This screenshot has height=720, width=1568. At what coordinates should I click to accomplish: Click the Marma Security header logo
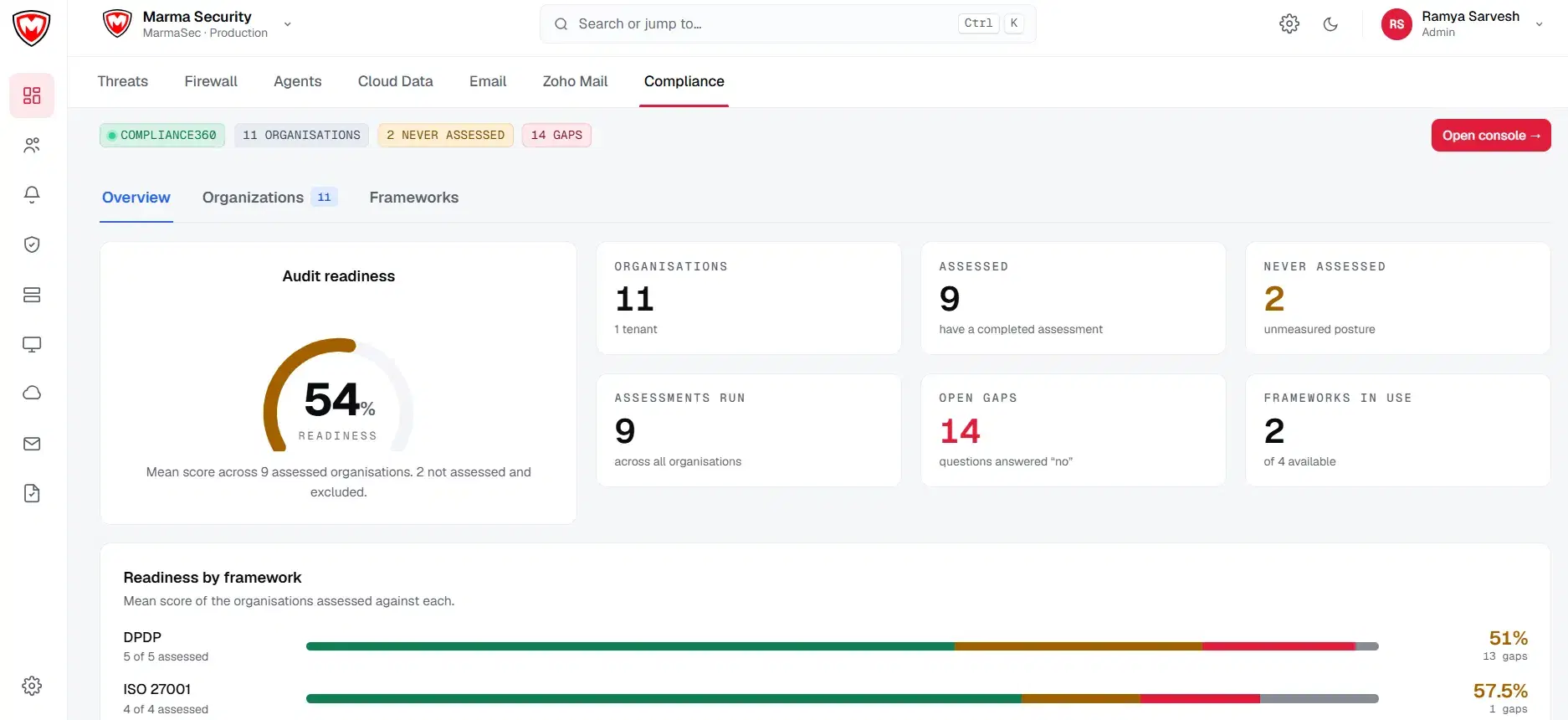coord(117,23)
